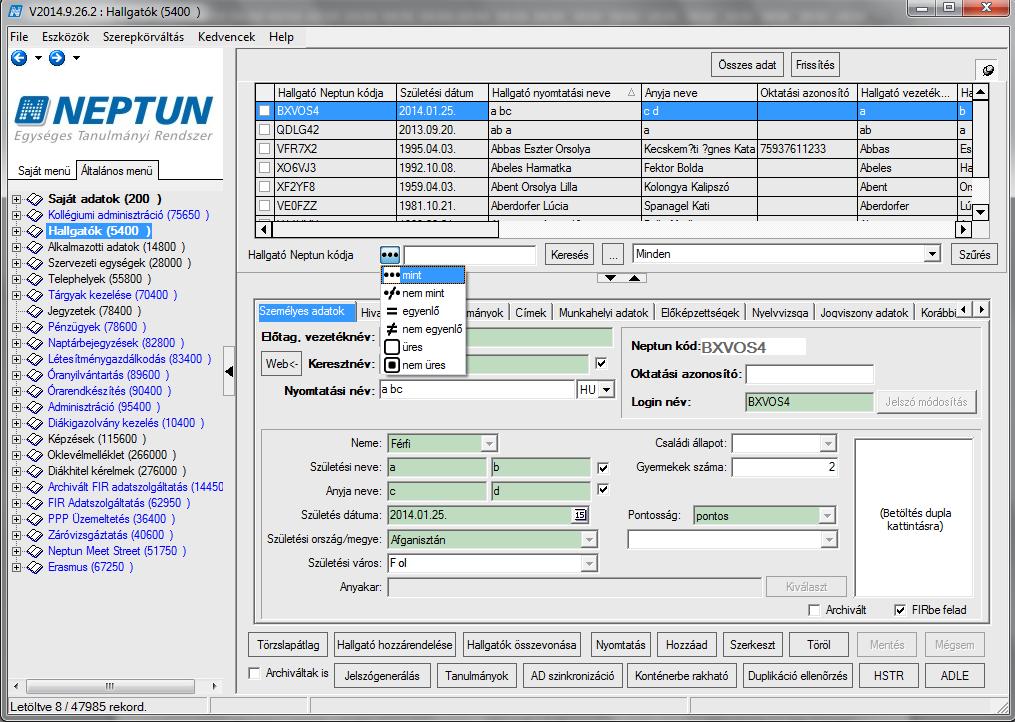Viewport: 1015px width, 722px height.
Task: Toggle the checkbox beside Születési neve
Action: pyautogui.click(x=603, y=468)
